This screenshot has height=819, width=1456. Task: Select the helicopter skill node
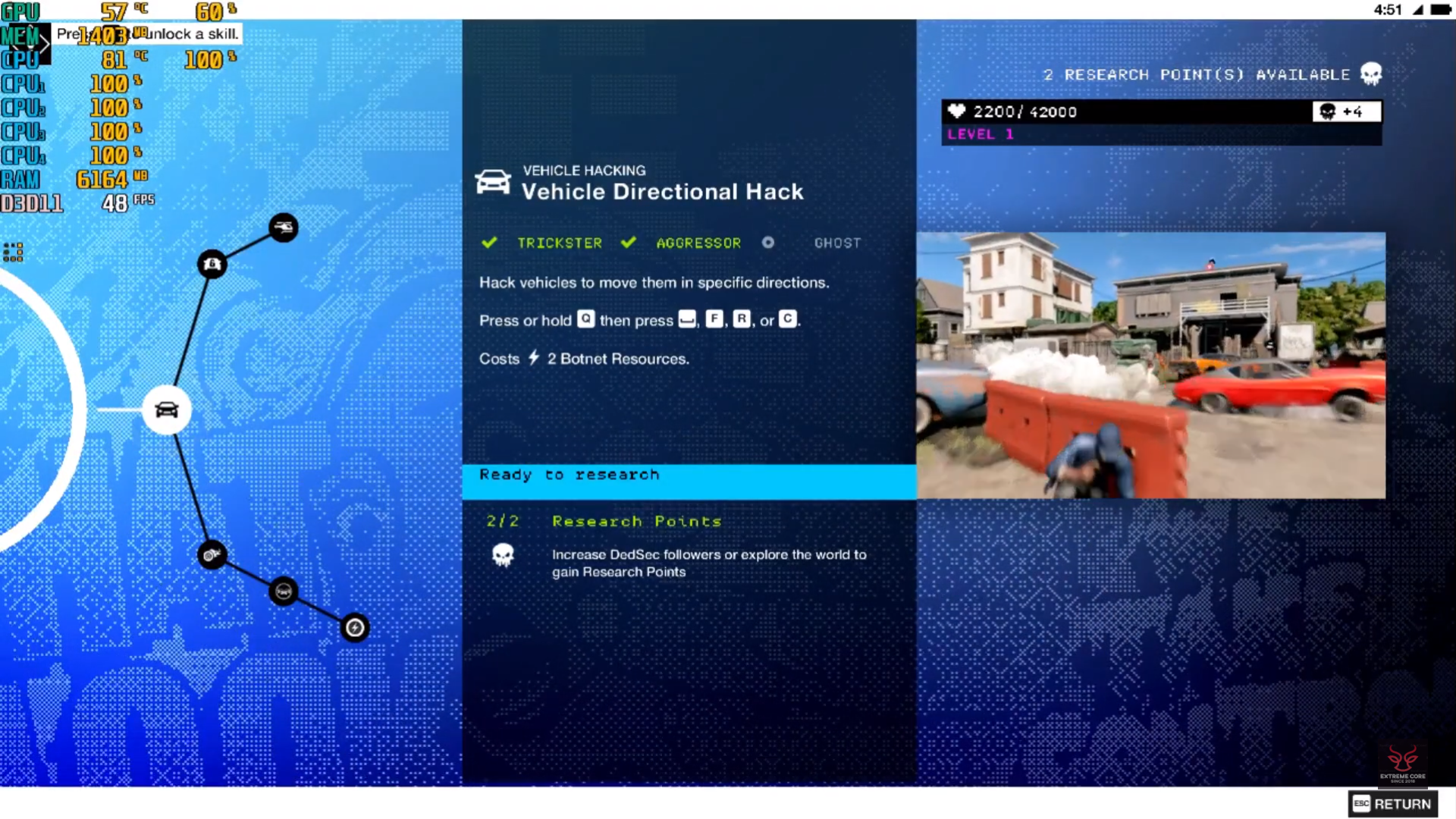(x=284, y=227)
